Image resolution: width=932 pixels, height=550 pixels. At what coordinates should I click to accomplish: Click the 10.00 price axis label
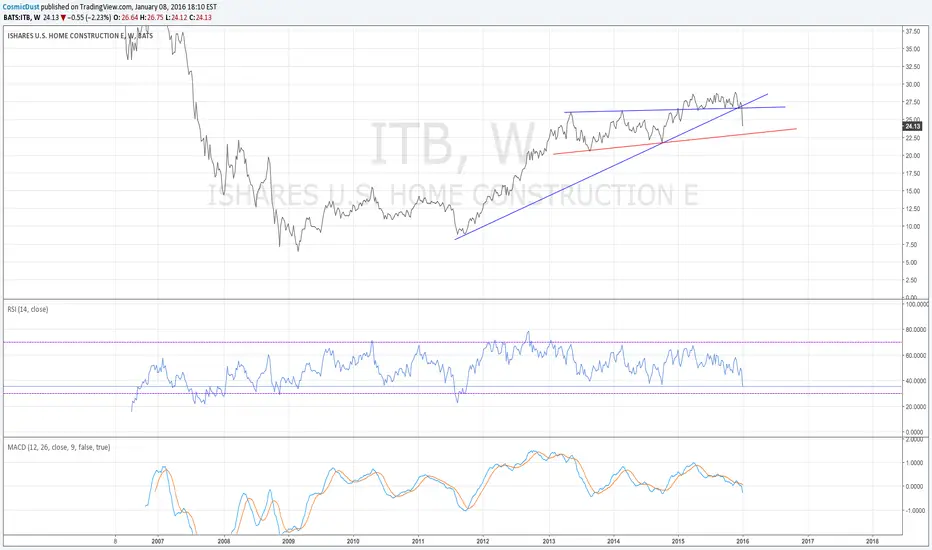point(912,227)
